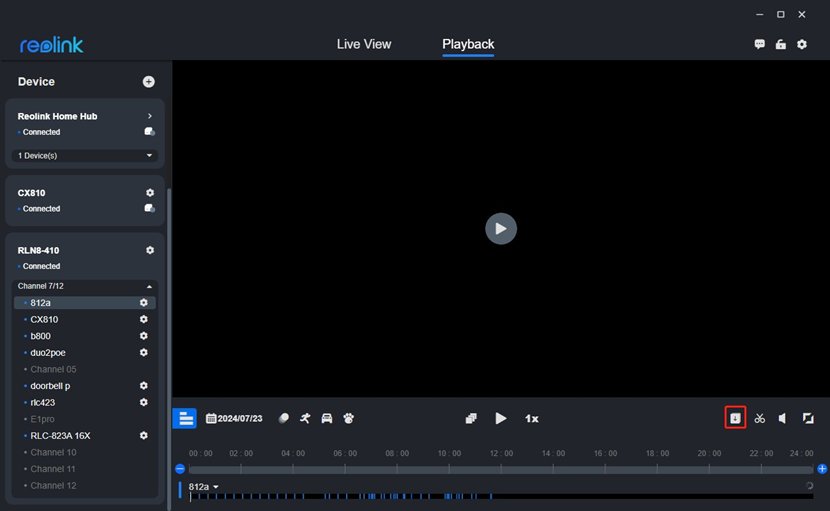
Task: Toggle the Reolink Home Hub camera icon
Action: coord(150,131)
